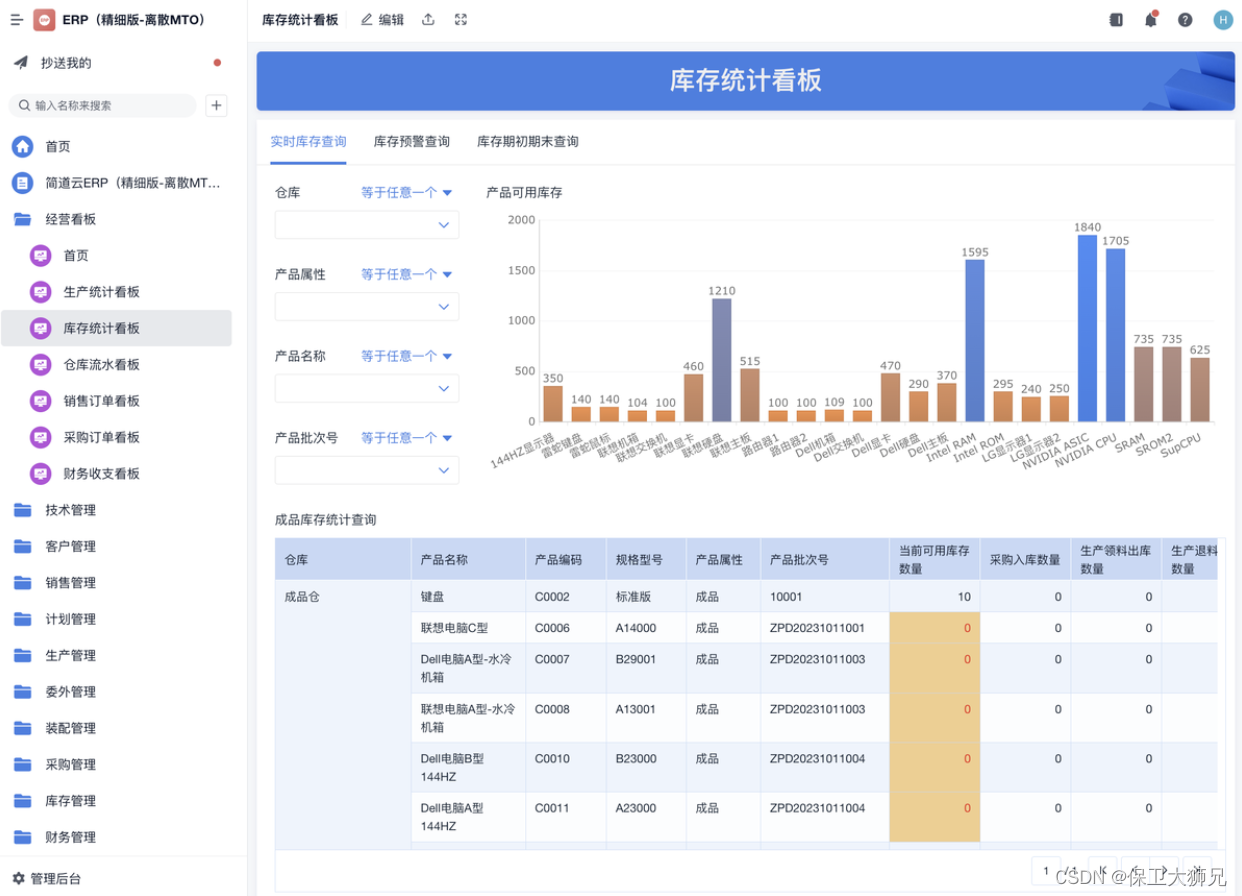
Task: Open the 产品名称 condition dropdown 等于任意一个
Action: coord(407,356)
